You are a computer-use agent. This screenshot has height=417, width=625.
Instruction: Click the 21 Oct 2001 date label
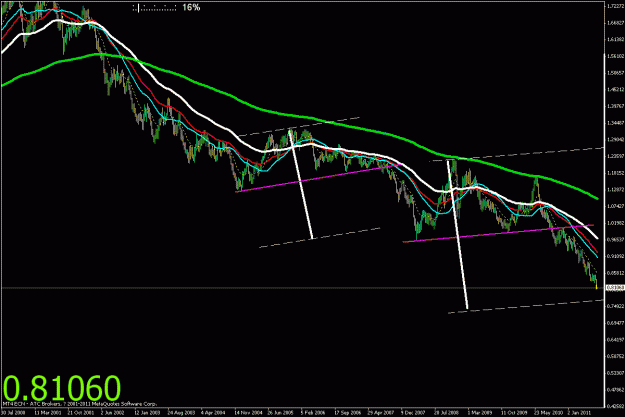click(x=81, y=413)
